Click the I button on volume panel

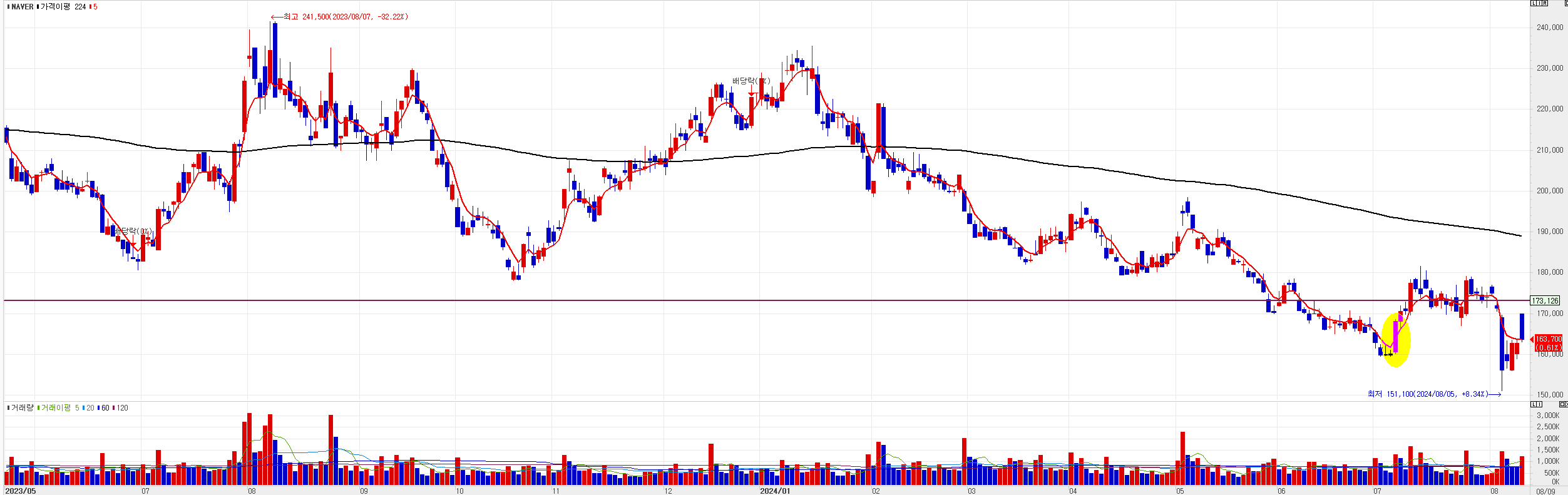pos(1539,404)
